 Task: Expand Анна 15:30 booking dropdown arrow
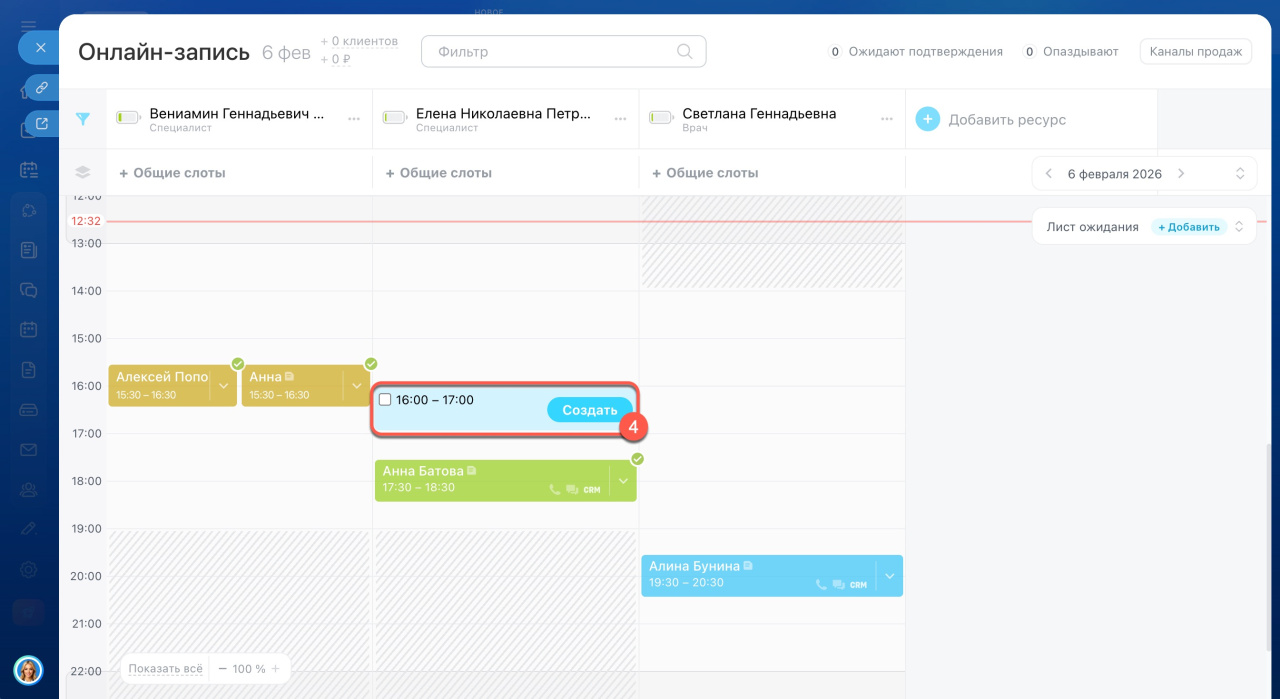pos(357,386)
